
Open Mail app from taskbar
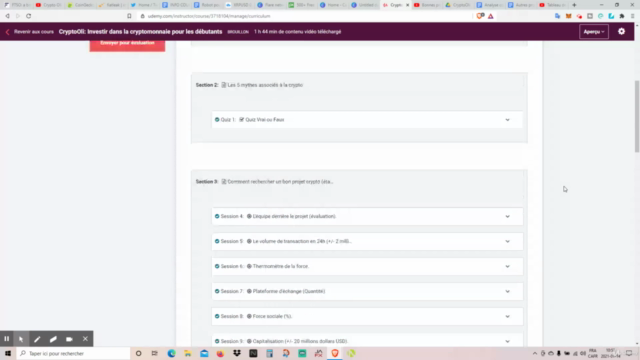click(204, 353)
